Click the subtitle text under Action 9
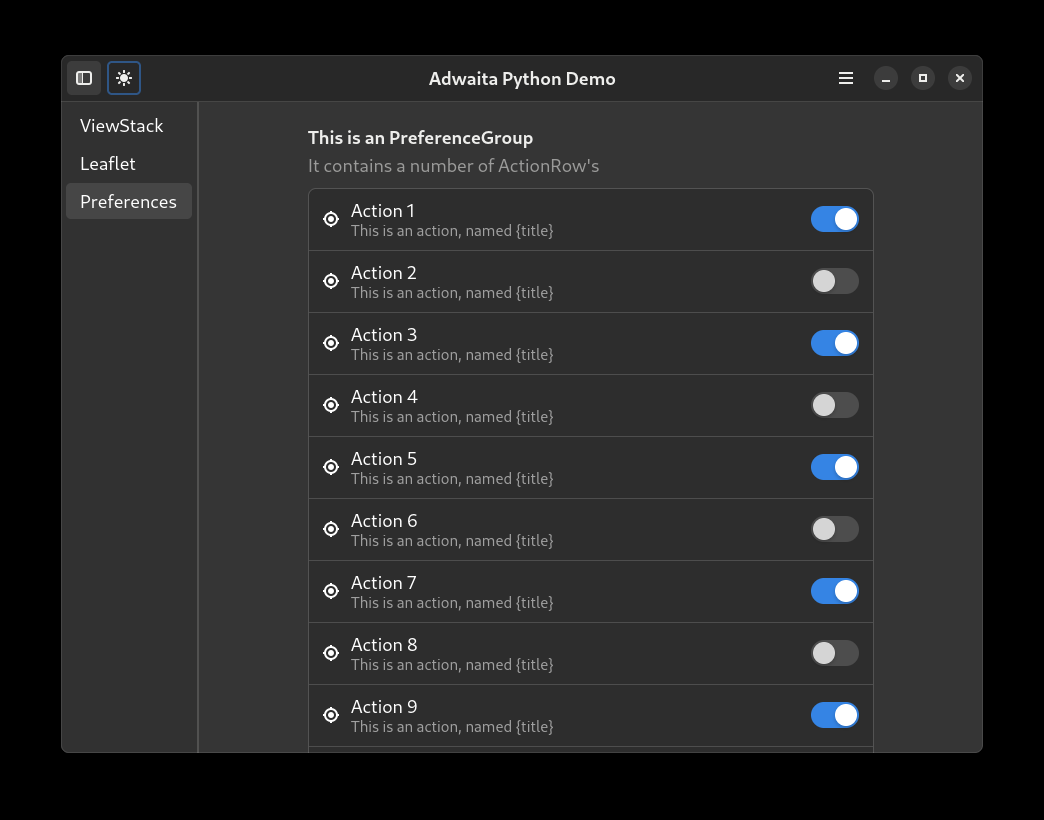This screenshot has width=1044, height=820. coord(452,727)
